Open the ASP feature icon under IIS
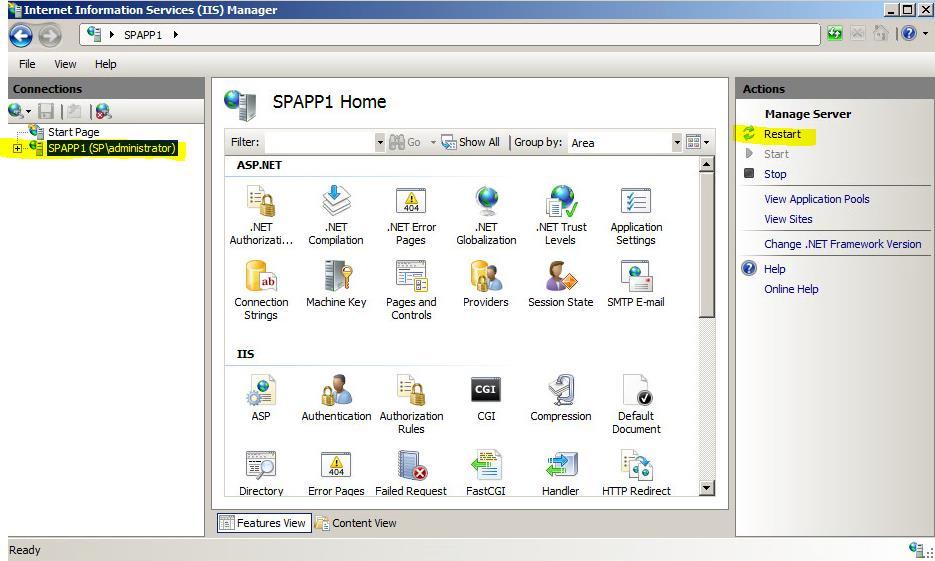Screen dimensions: 935x561 coord(261,397)
